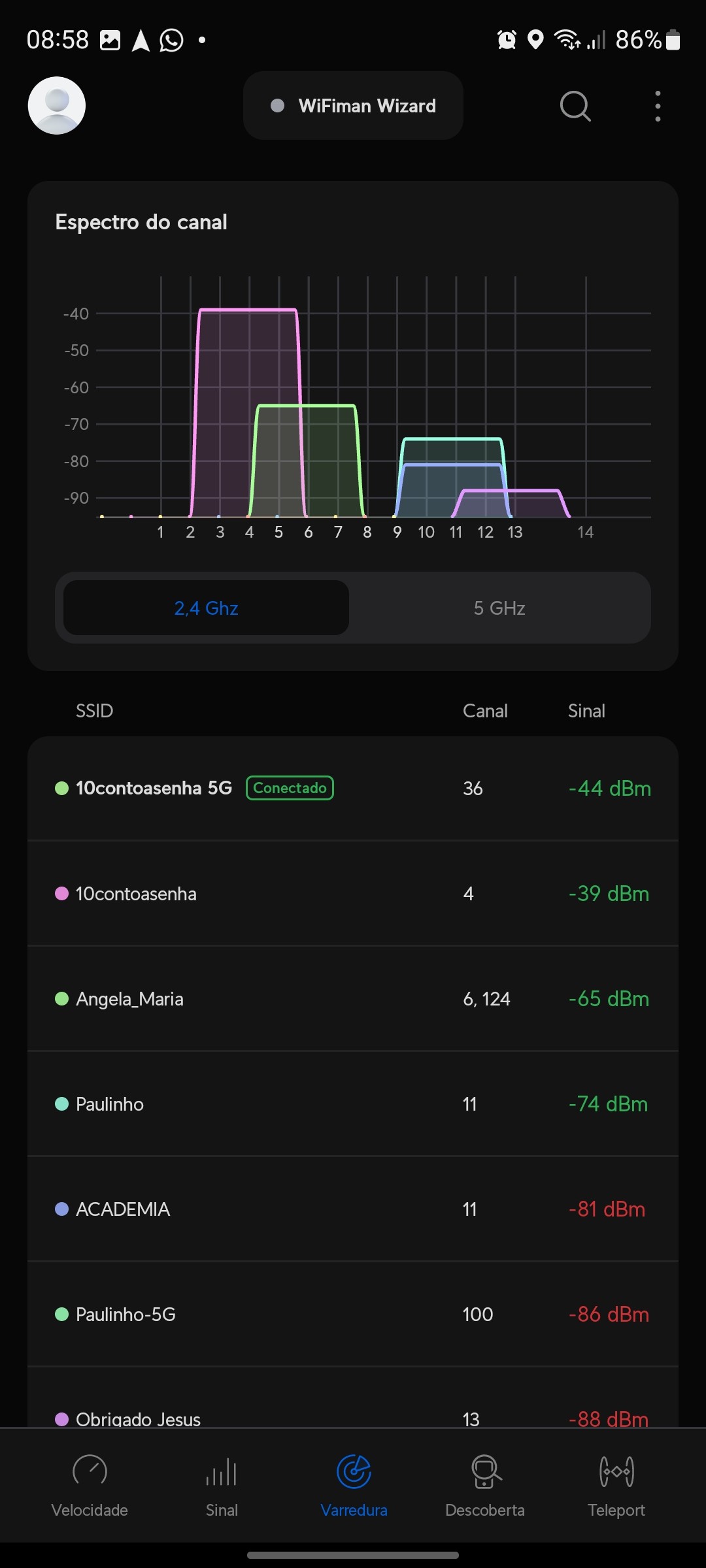Click the pink dot beside 10contoasenha
This screenshot has height=1568, width=706.
tap(62, 893)
